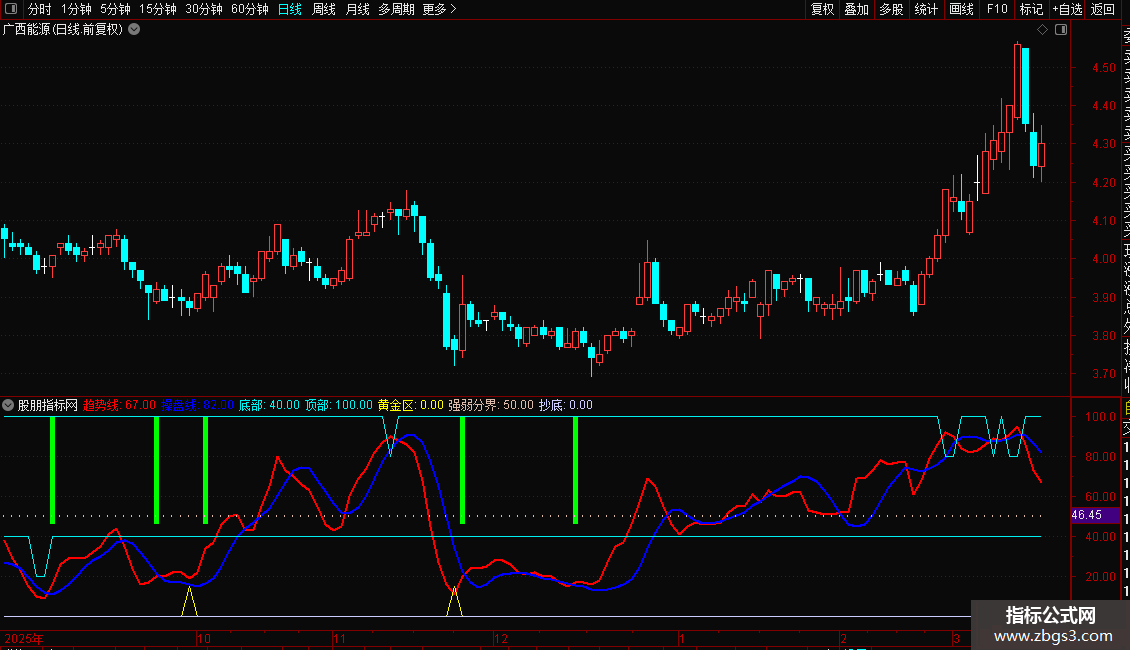The image size is (1130, 650).
Task: Open the 复权 adjustment menu
Action: [822, 9]
